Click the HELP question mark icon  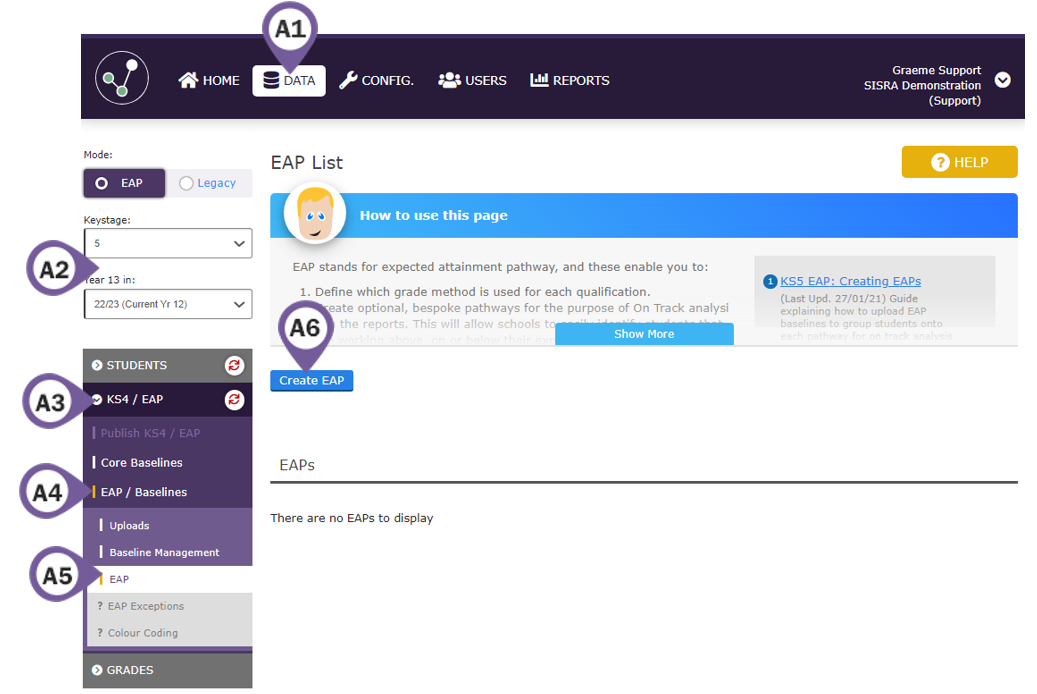(x=940, y=161)
